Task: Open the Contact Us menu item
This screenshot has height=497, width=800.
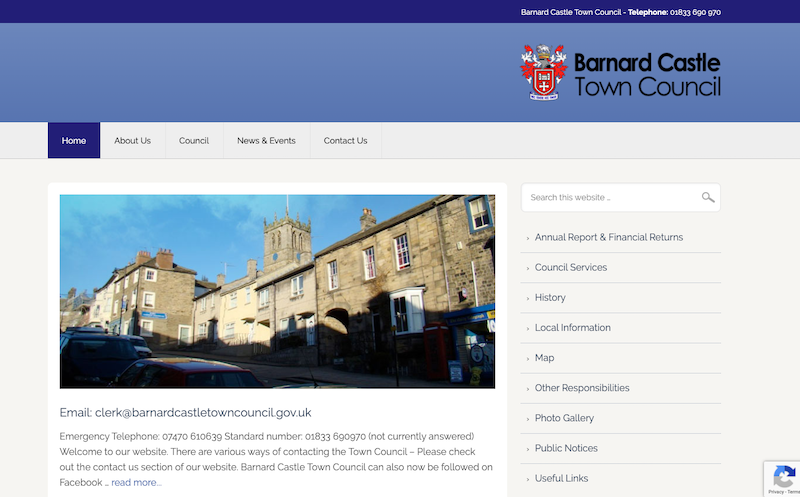Action: [345, 141]
